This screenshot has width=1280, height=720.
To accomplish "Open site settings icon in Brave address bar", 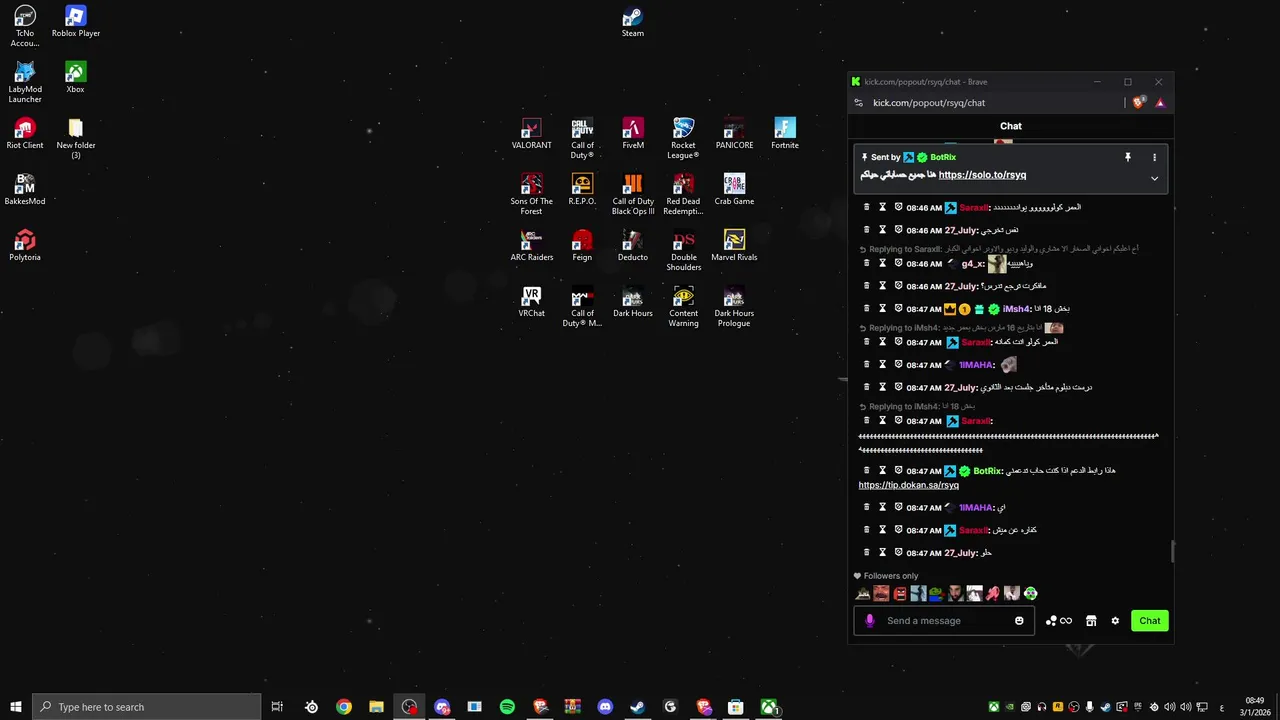I will [x=858, y=102].
